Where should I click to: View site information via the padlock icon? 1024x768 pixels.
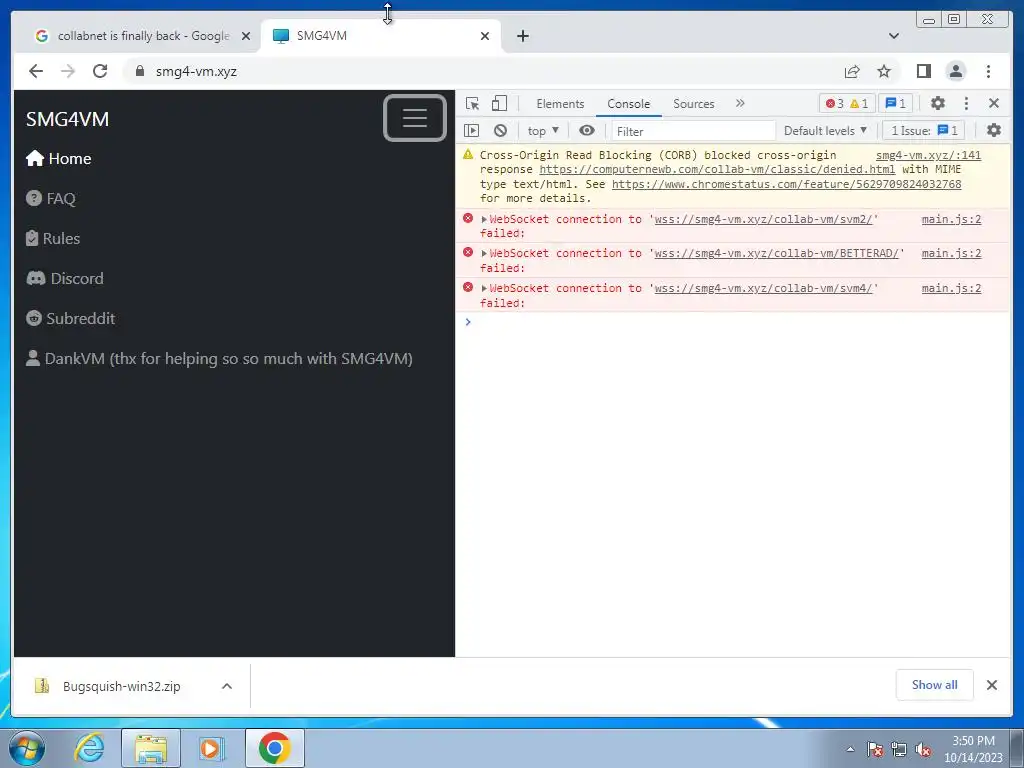pos(139,71)
